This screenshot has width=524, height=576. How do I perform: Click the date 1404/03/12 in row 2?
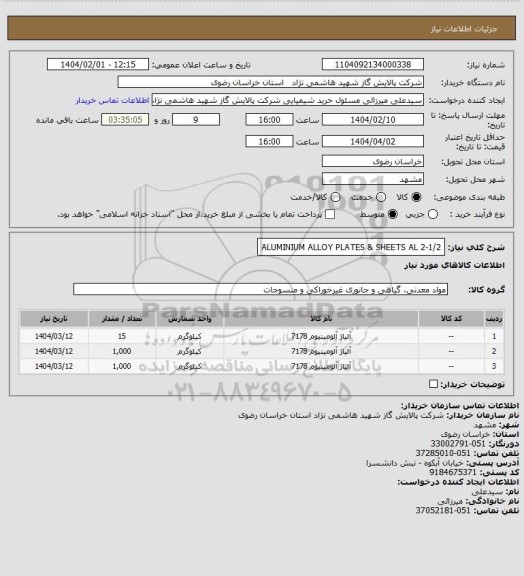tap(54, 351)
